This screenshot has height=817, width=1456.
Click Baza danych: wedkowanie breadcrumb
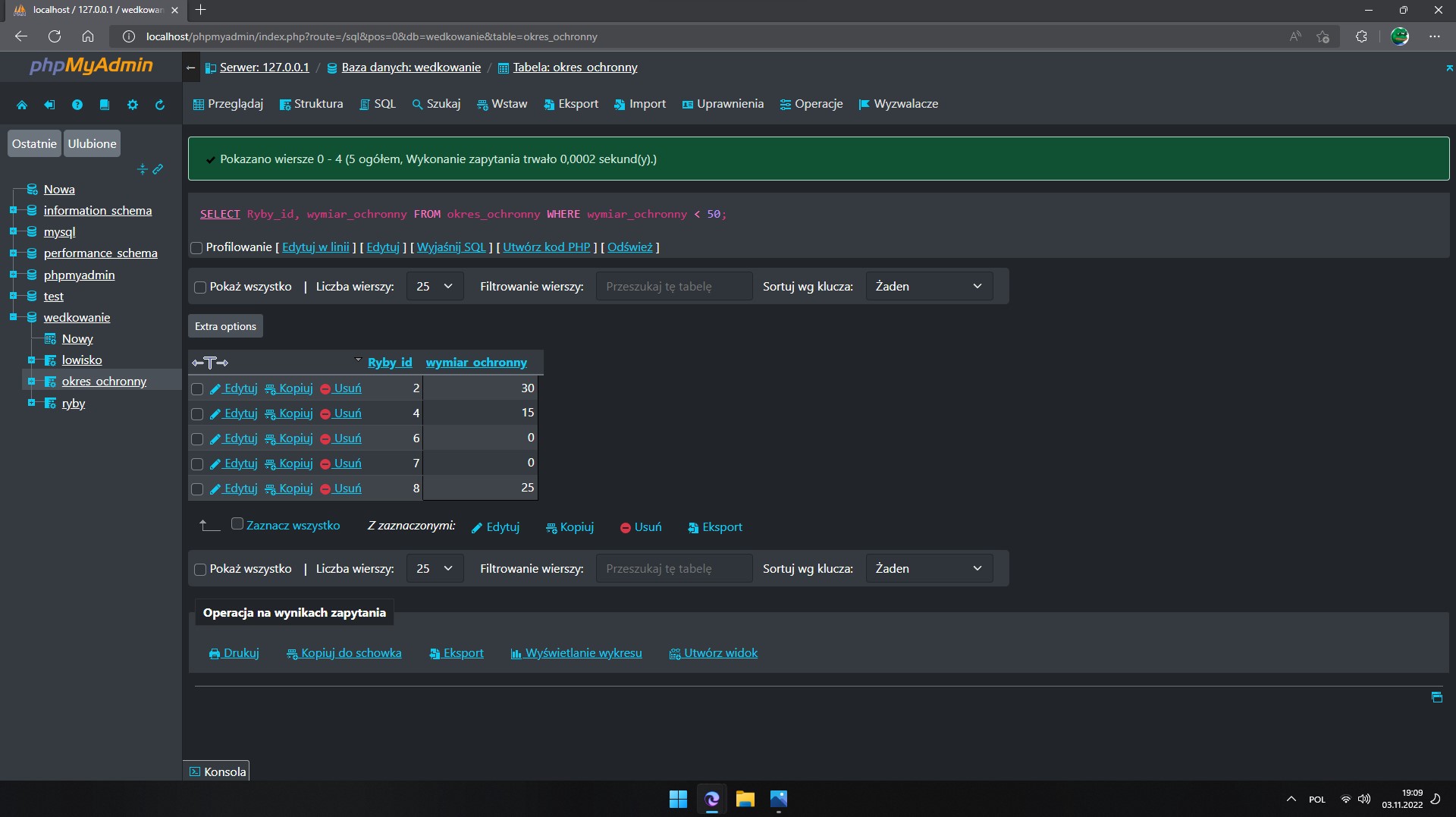point(410,68)
